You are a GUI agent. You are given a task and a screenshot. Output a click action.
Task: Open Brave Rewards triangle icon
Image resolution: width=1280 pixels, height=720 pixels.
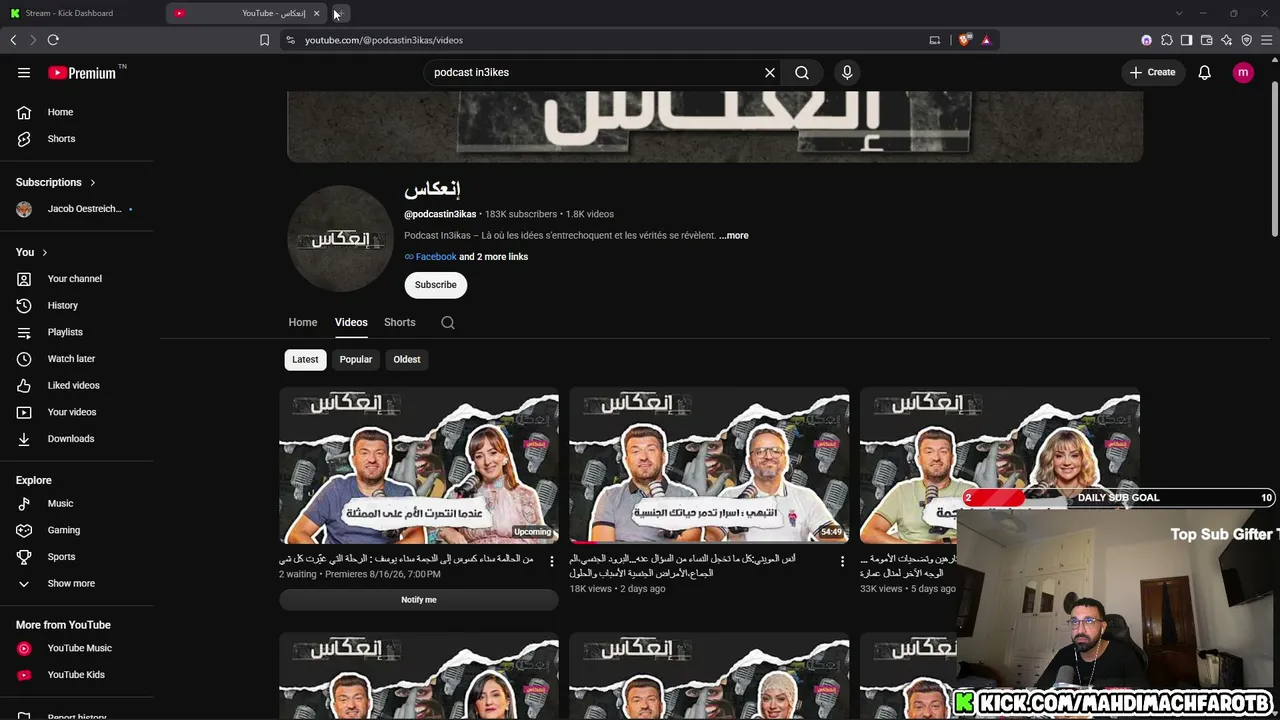tap(986, 40)
